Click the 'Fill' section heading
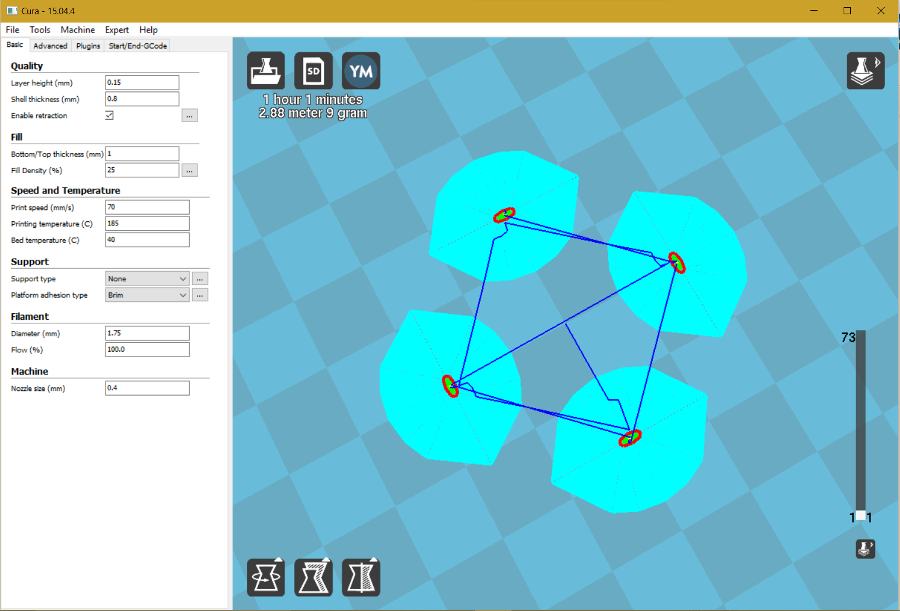900x611 pixels. [x=17, y=137]
